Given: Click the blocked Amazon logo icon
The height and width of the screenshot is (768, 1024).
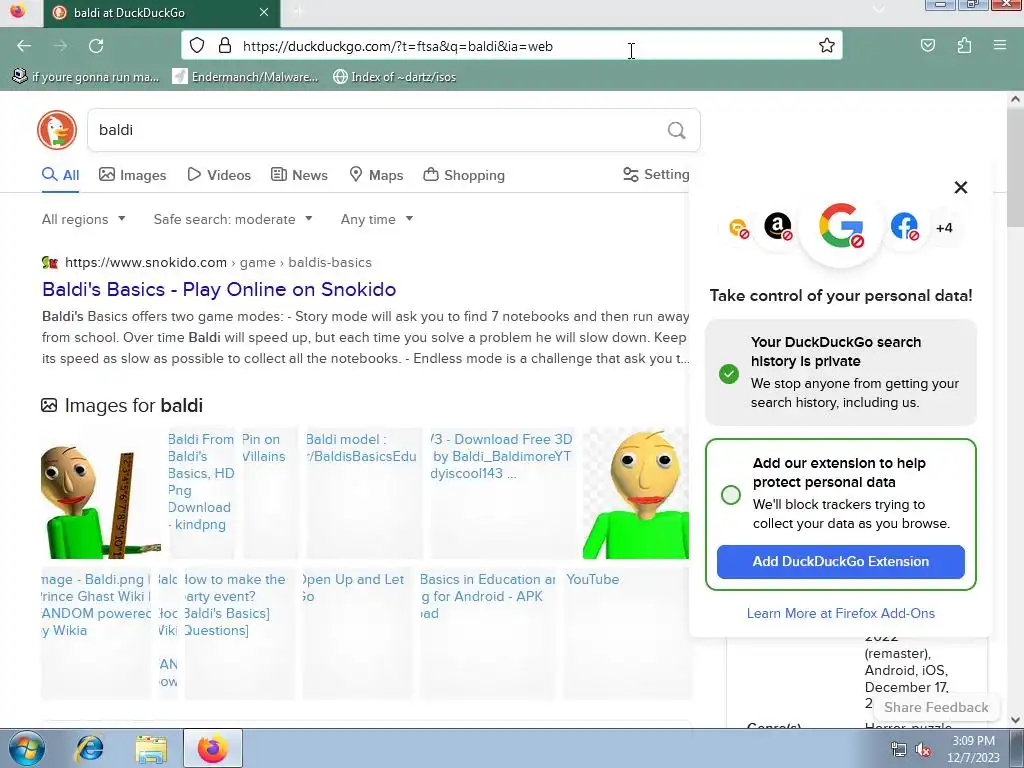Looking at the screenshot, I should (x=778, y=227).
